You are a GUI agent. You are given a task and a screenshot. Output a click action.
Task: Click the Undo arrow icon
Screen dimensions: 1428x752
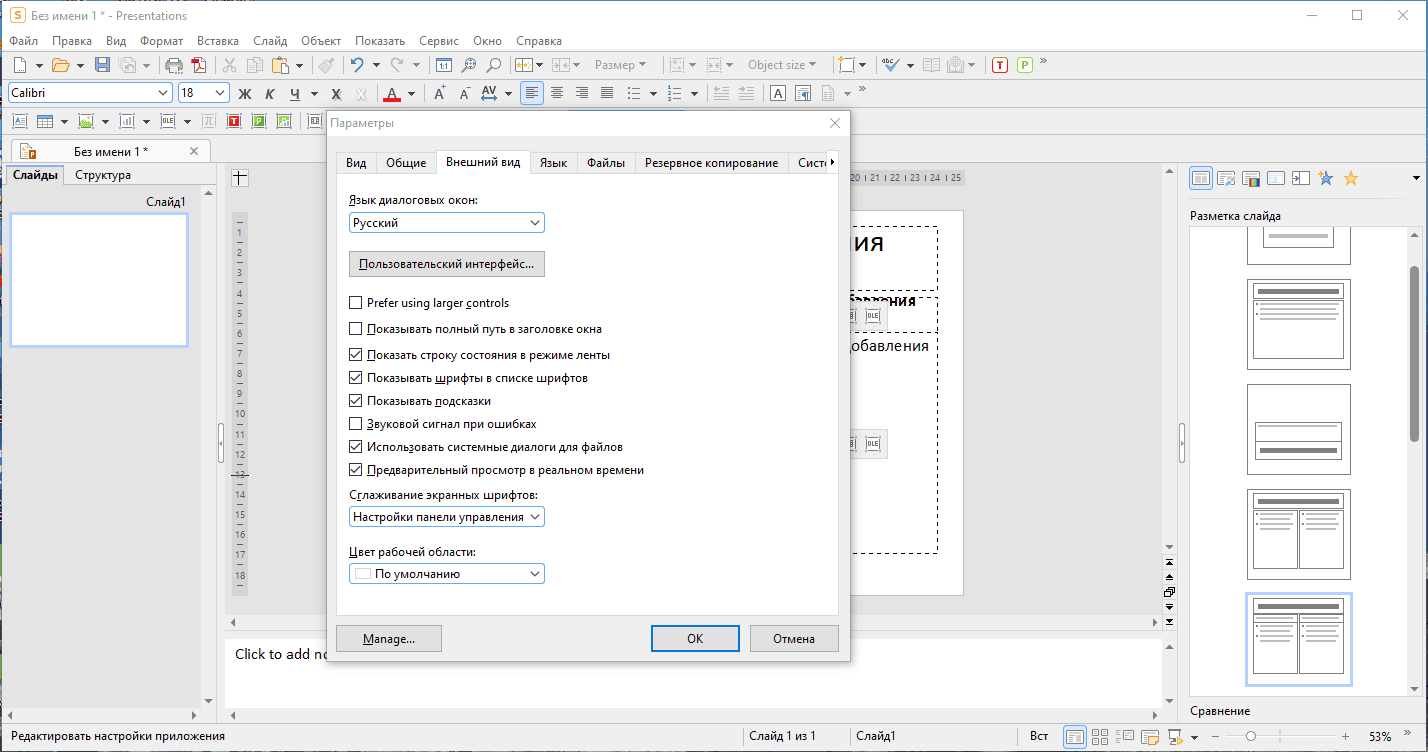coord(356,65)
